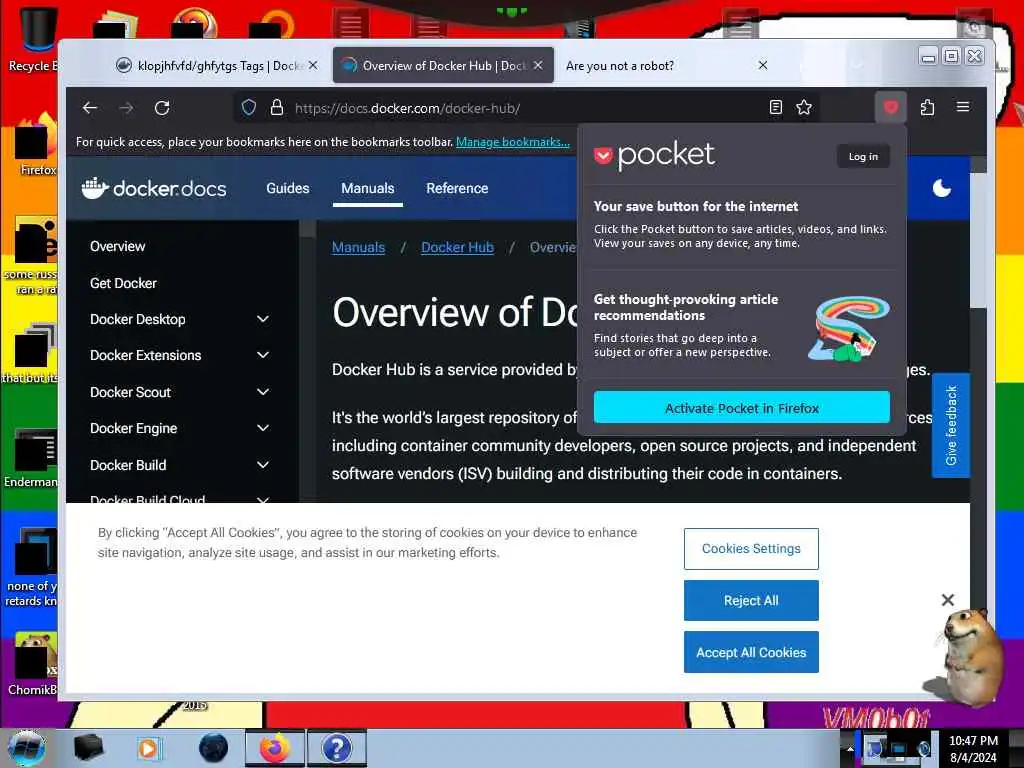1024x768 pixels.
Task: Open the Enderman desktop icon
Action: tap(31, 457)
